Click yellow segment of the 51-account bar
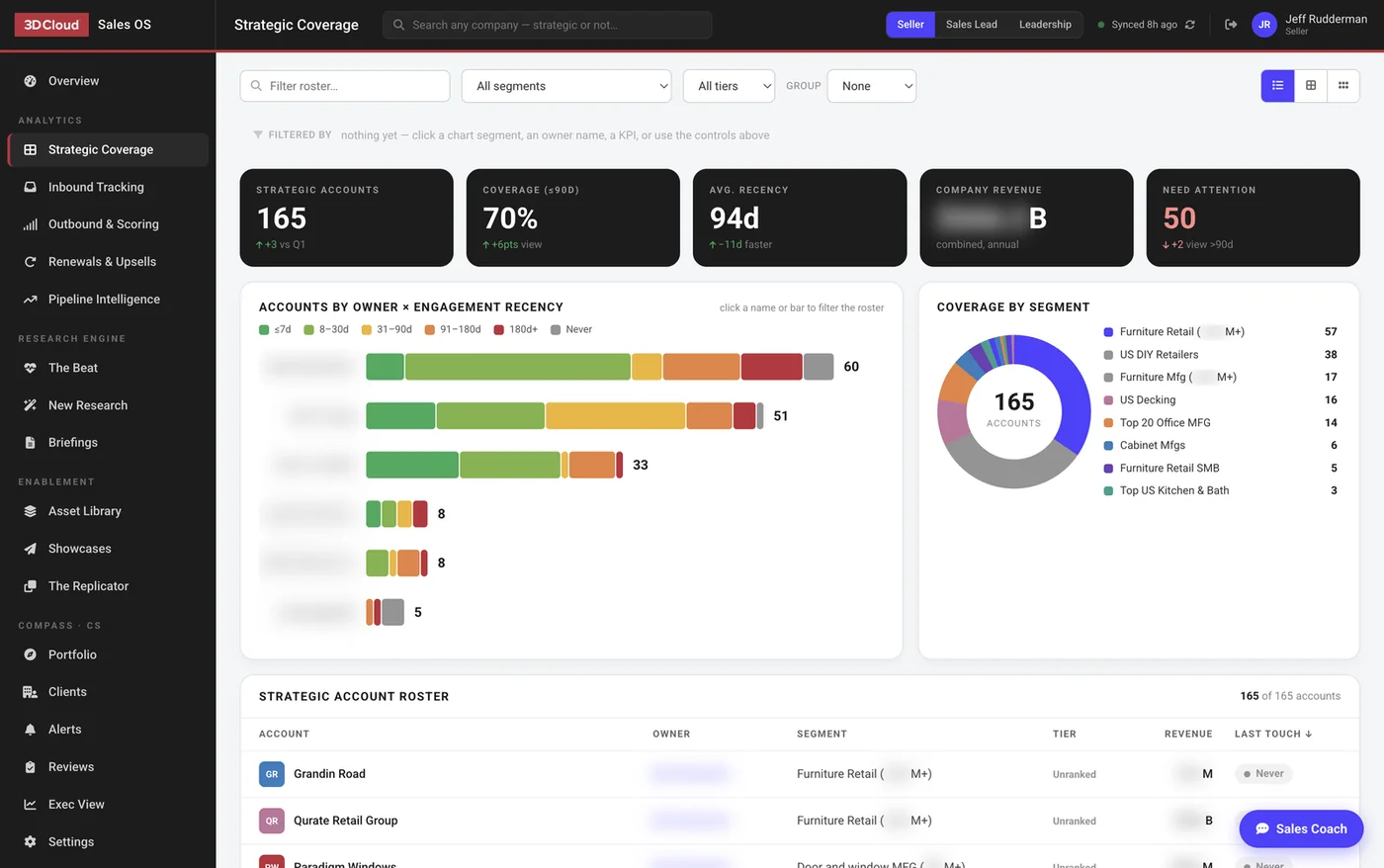This screenshot has width=1384, height=868. [x=615, y=416]
